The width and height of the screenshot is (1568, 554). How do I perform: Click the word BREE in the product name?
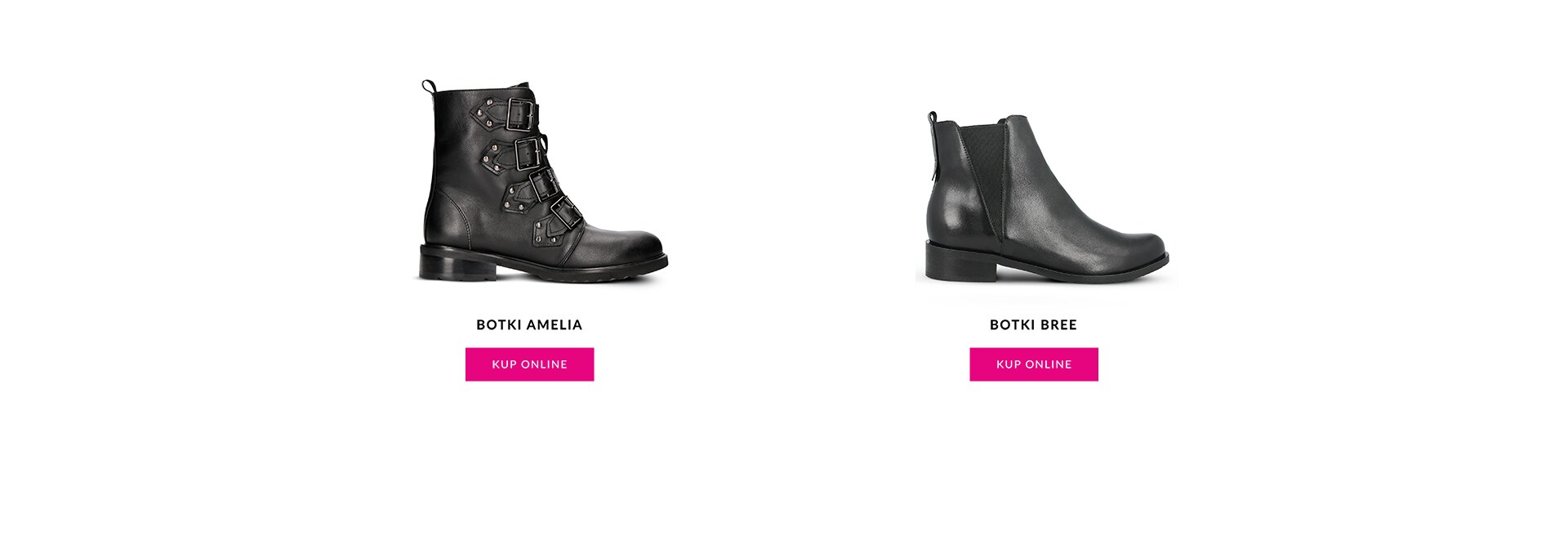(1058, 324)
